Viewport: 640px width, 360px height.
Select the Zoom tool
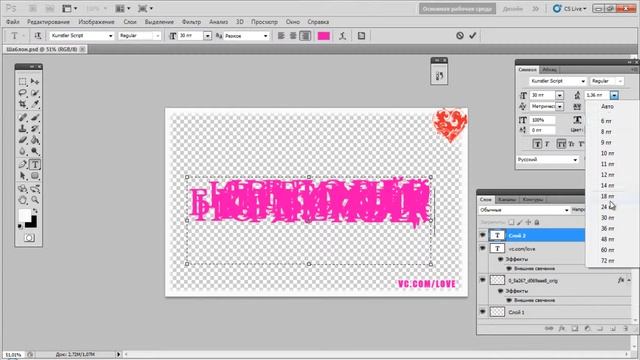35,200
